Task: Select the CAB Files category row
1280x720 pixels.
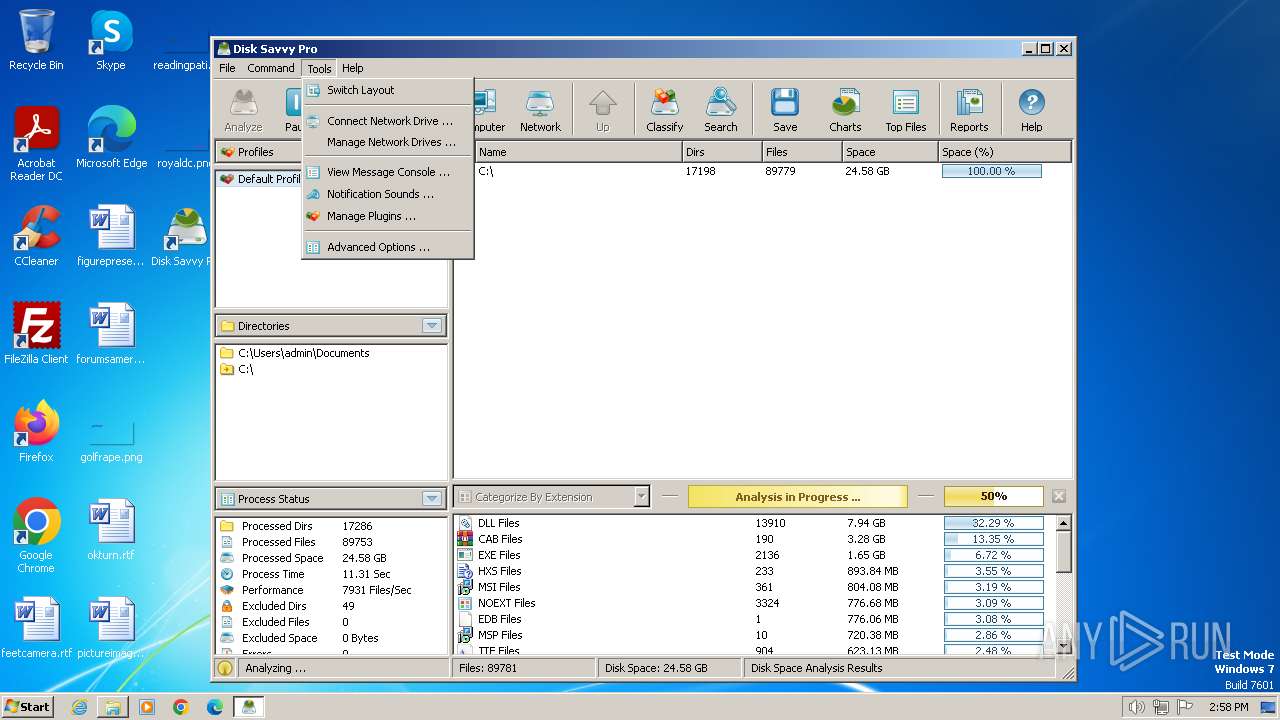Action: click(x=755, y=539)
